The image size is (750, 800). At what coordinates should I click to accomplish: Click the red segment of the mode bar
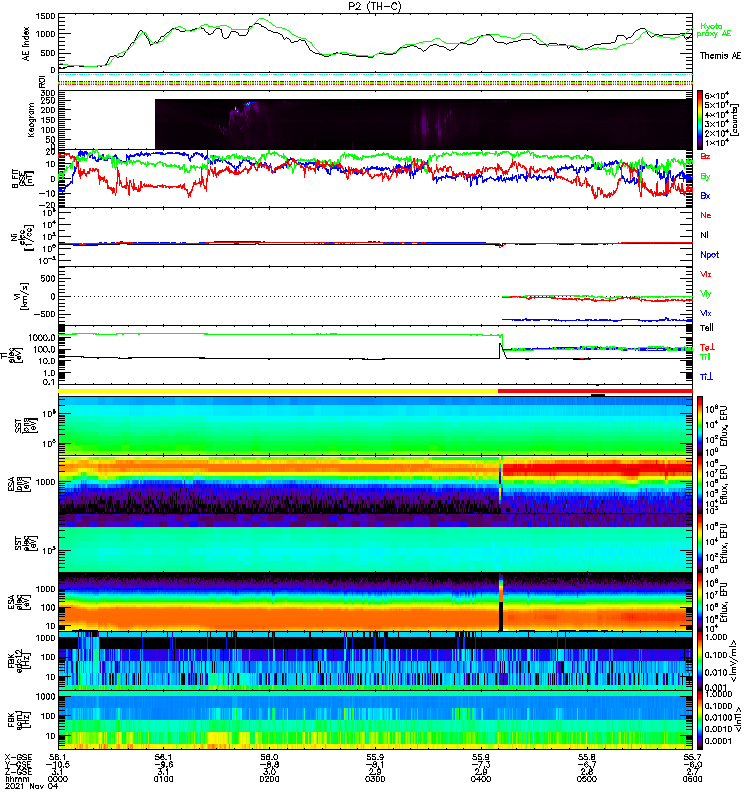click(595, 391)
